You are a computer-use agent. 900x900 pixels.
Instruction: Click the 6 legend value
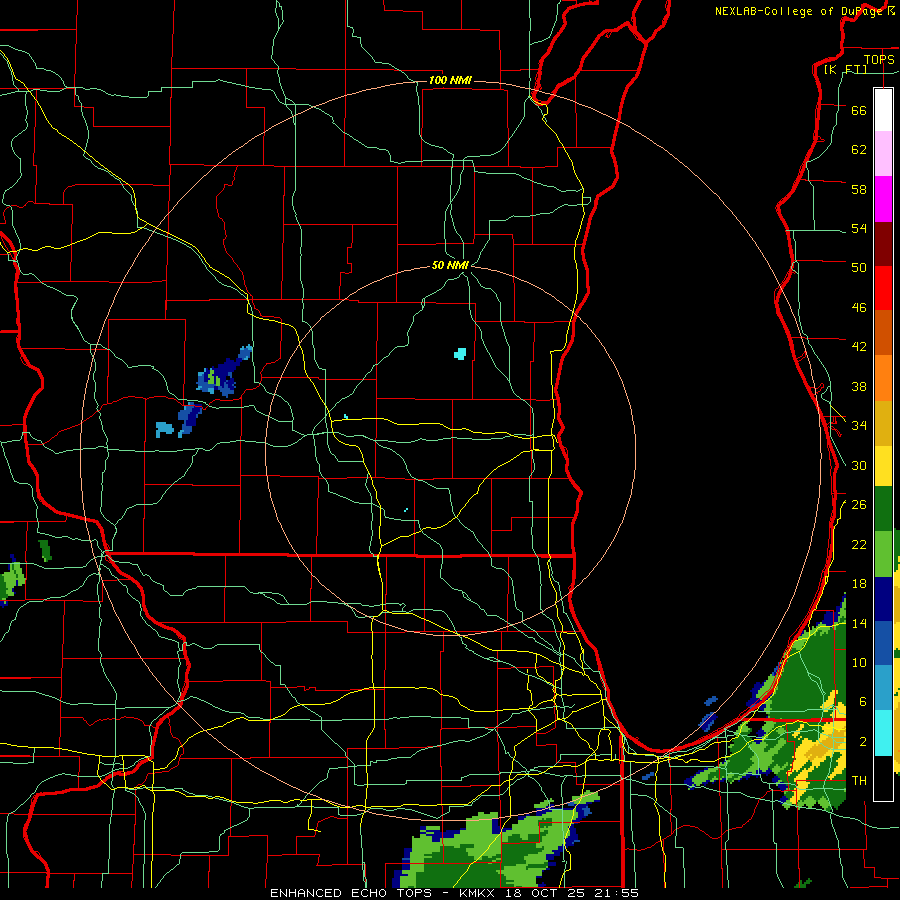point(863,701)
